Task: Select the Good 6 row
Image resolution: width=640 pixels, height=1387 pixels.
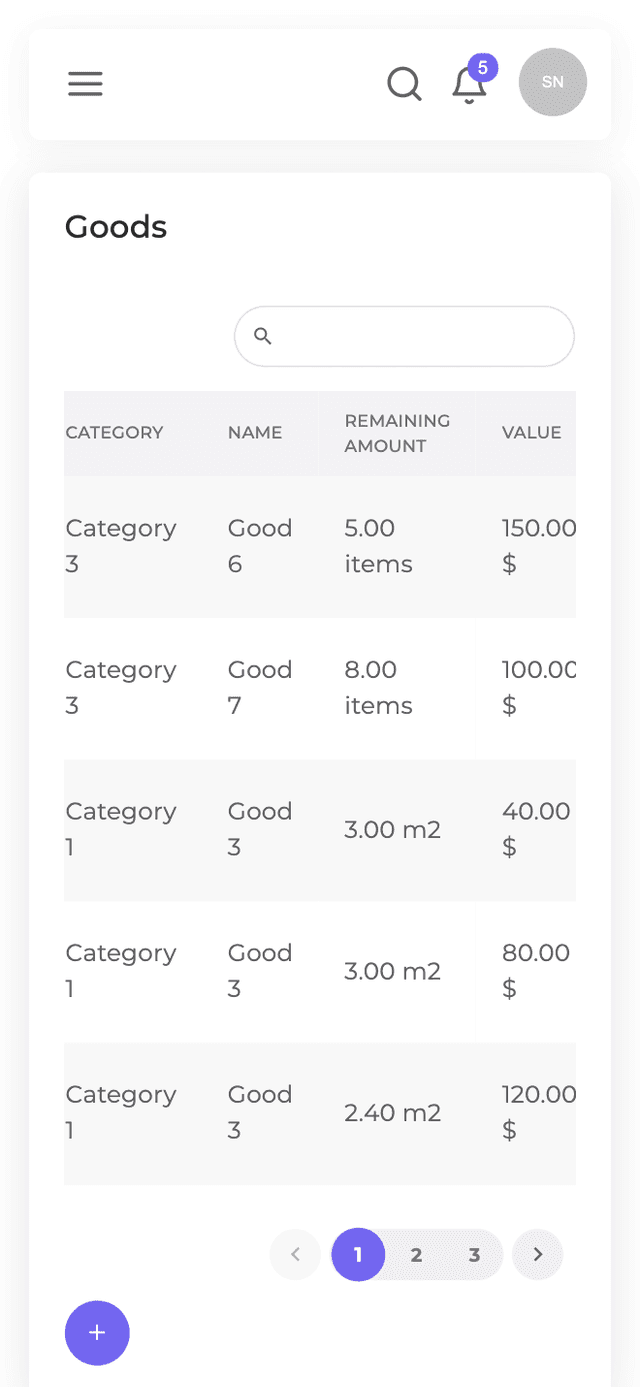Action: point(260,546)
